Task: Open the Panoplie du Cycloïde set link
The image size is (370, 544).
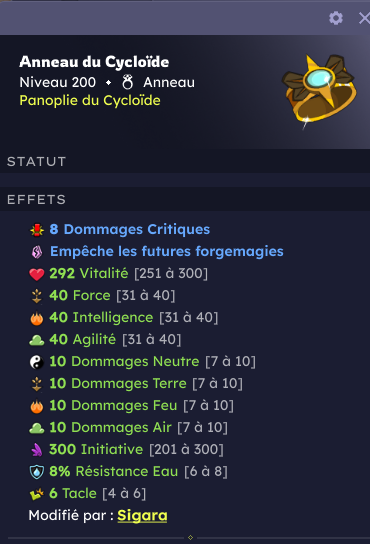Action: click(x=90, y=101)
